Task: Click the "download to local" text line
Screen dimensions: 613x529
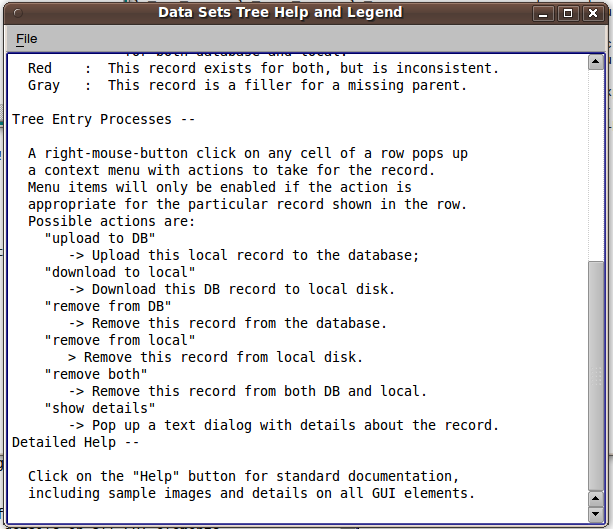Action: point(120,272)
